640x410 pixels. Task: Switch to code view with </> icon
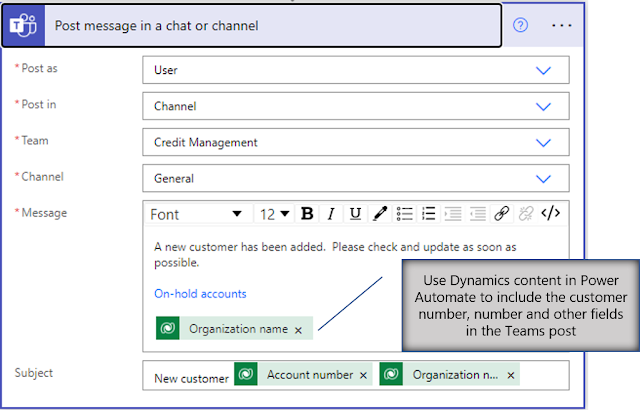click(x=550, y=213)
